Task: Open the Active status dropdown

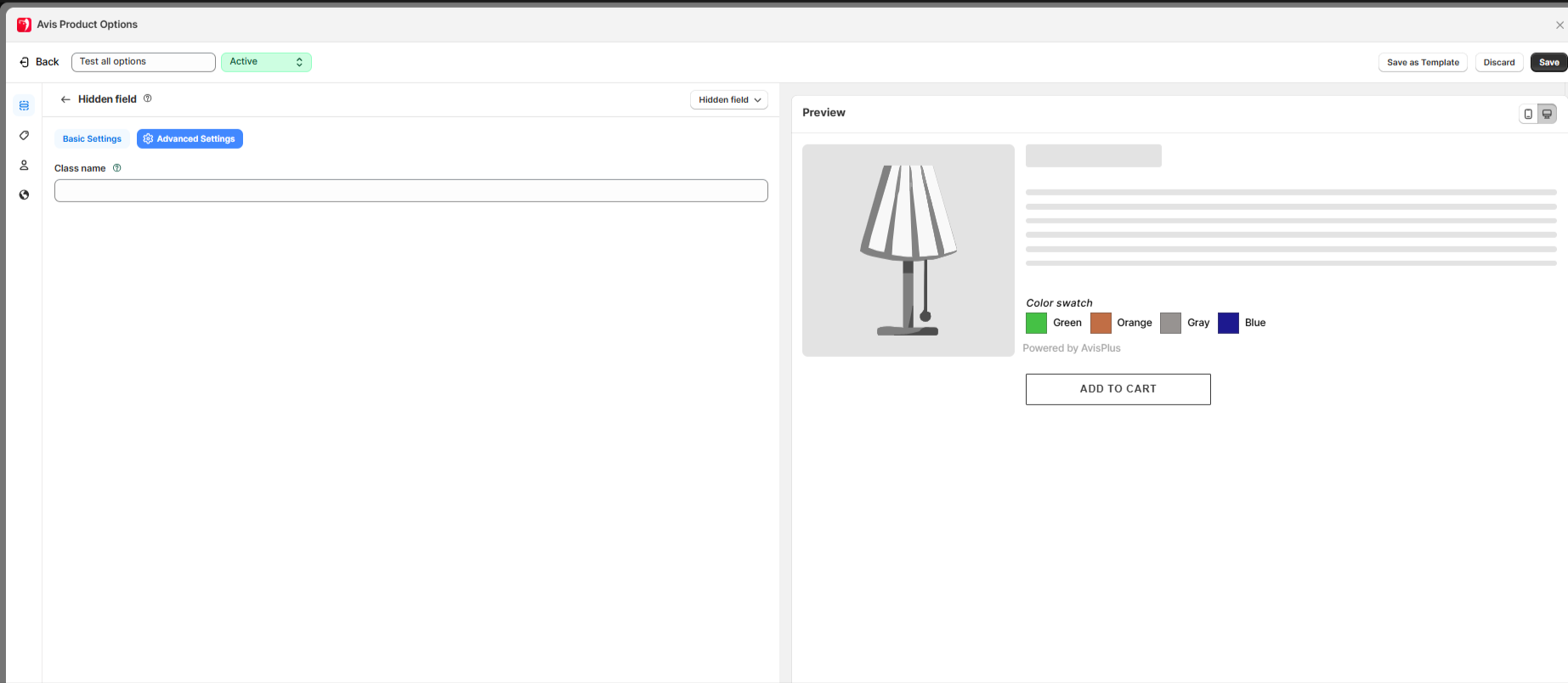Action: click(266, 62)
